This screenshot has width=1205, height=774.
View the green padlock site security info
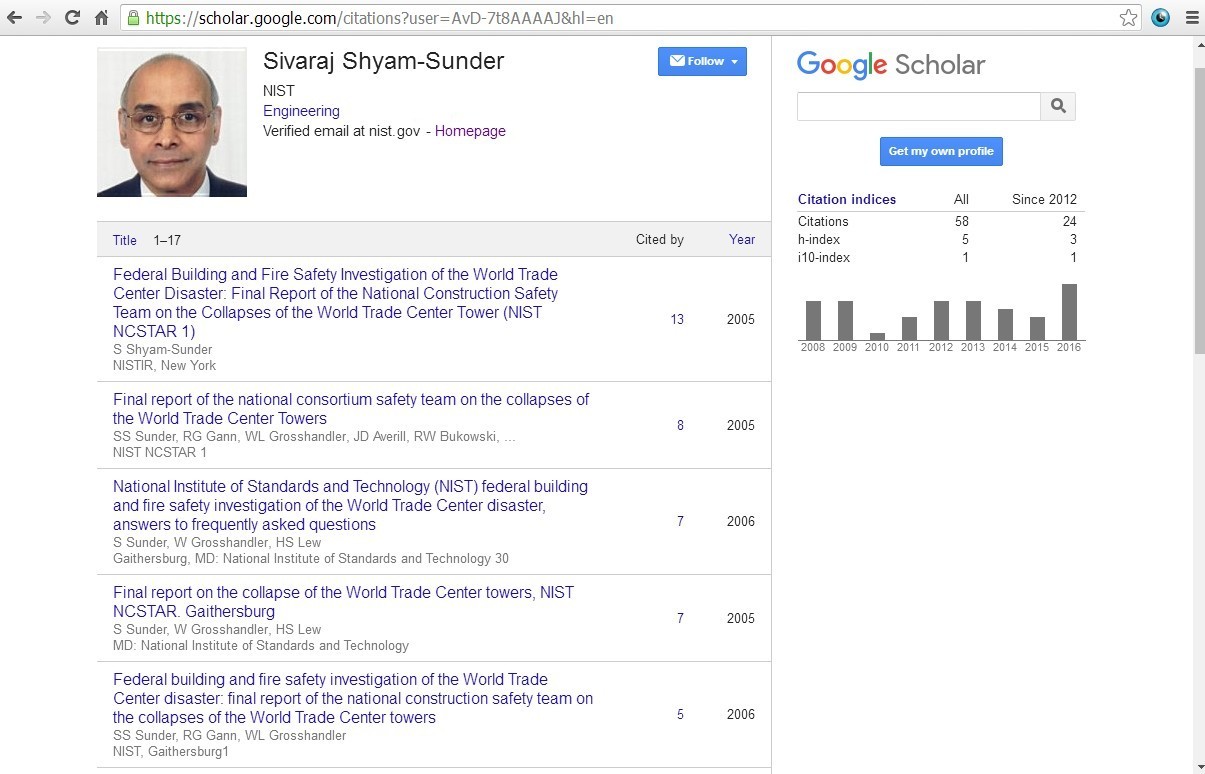(133, 17)
